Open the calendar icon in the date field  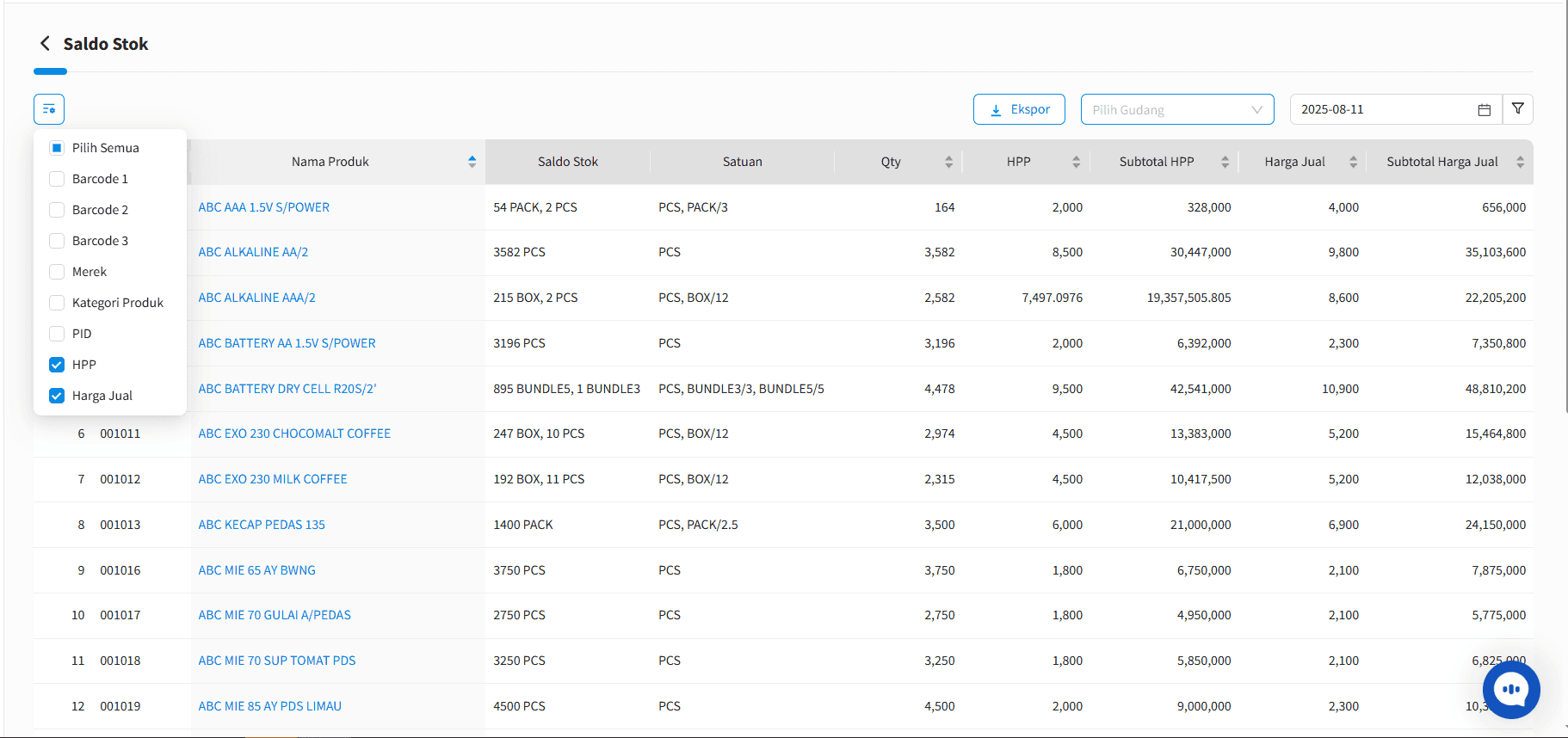tap(1484, 110)
